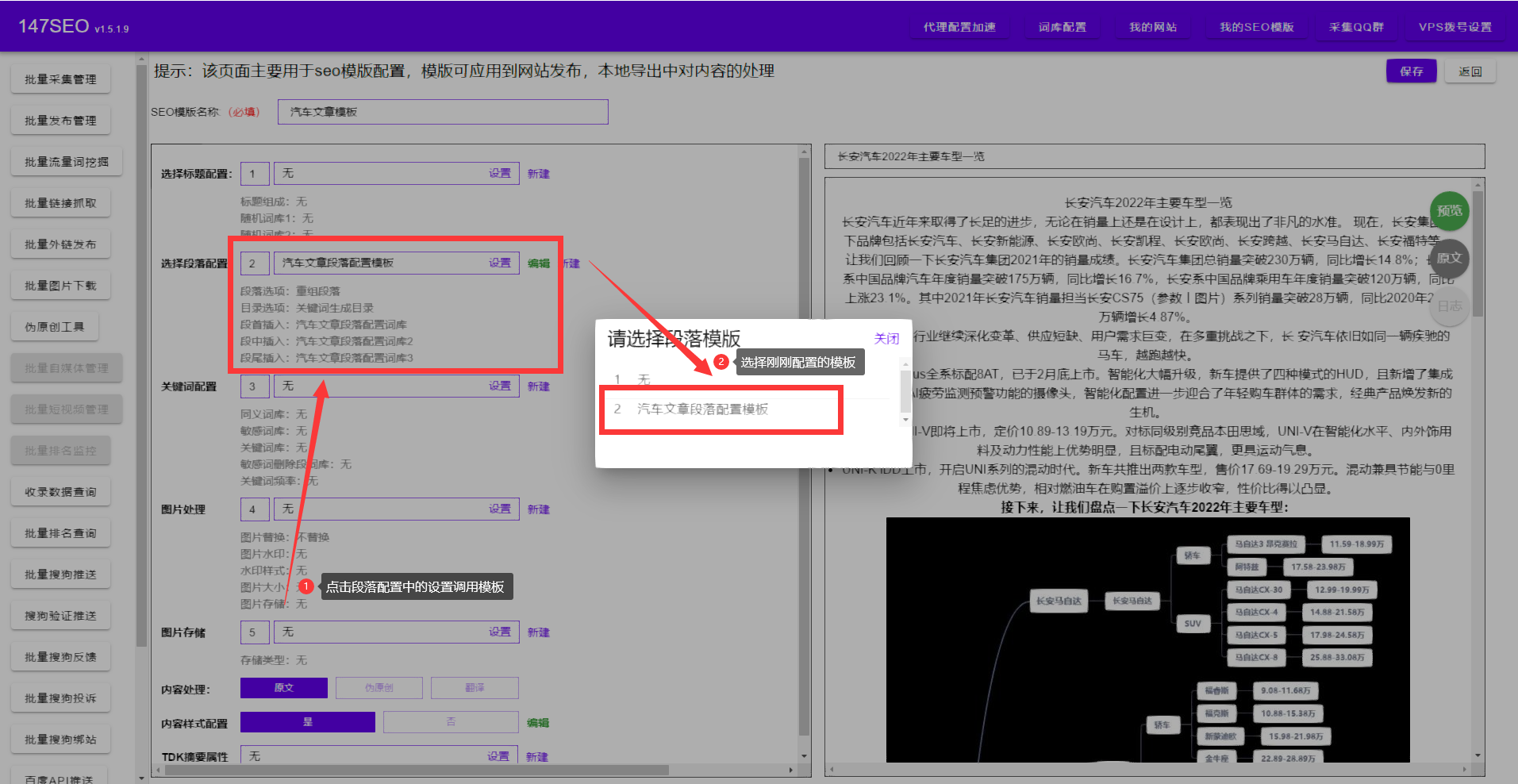The width and height of the screenshot is (1518, 784).
Task: Click 编辑 in the 选择段落配置 row
Action: click(x=539, y=263)
